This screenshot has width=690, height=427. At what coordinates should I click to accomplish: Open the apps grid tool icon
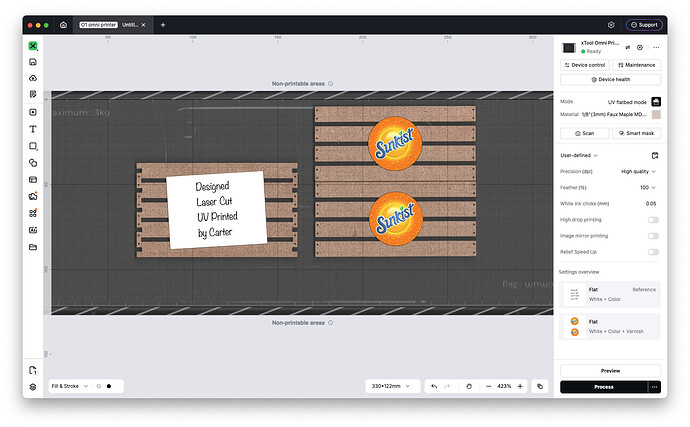(33, 213)
